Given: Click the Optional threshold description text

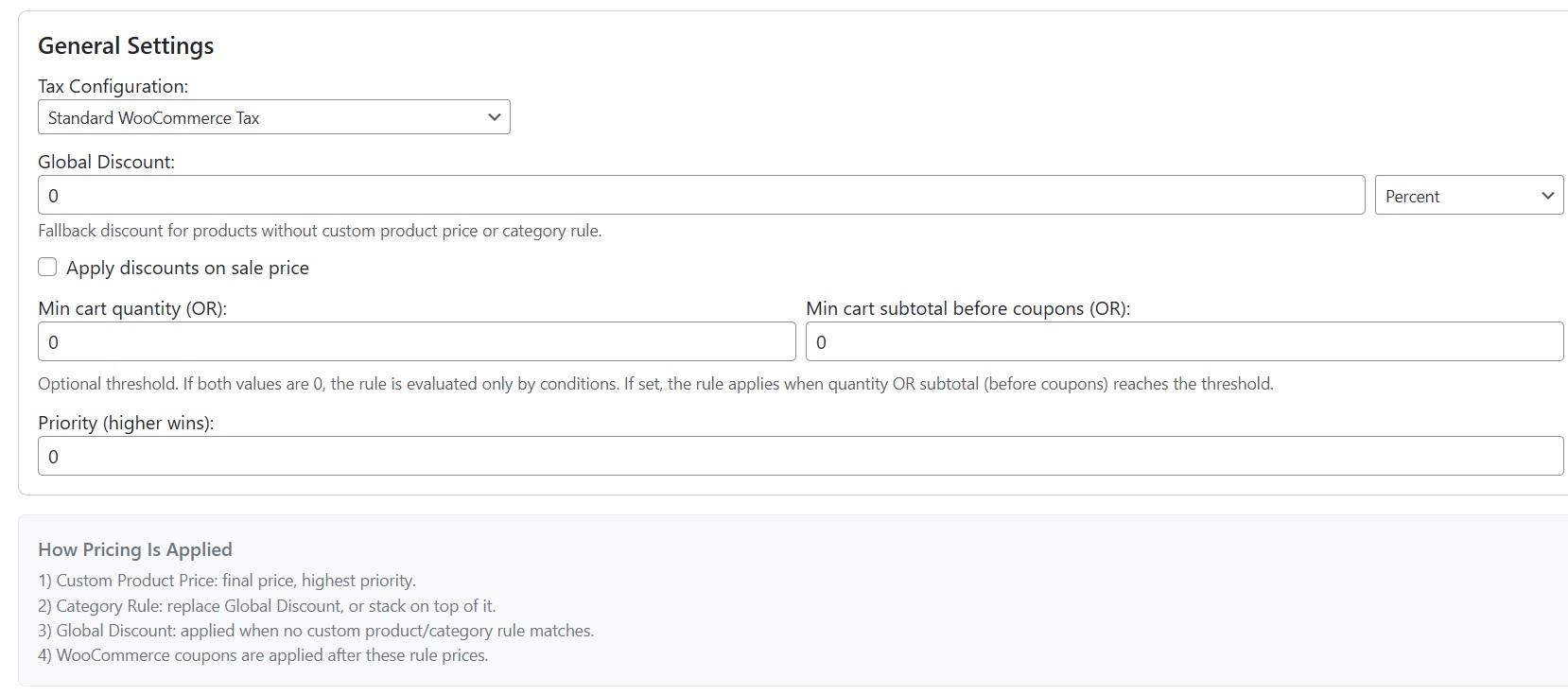Looking at the screenshot, I should [x=654, y=384].
